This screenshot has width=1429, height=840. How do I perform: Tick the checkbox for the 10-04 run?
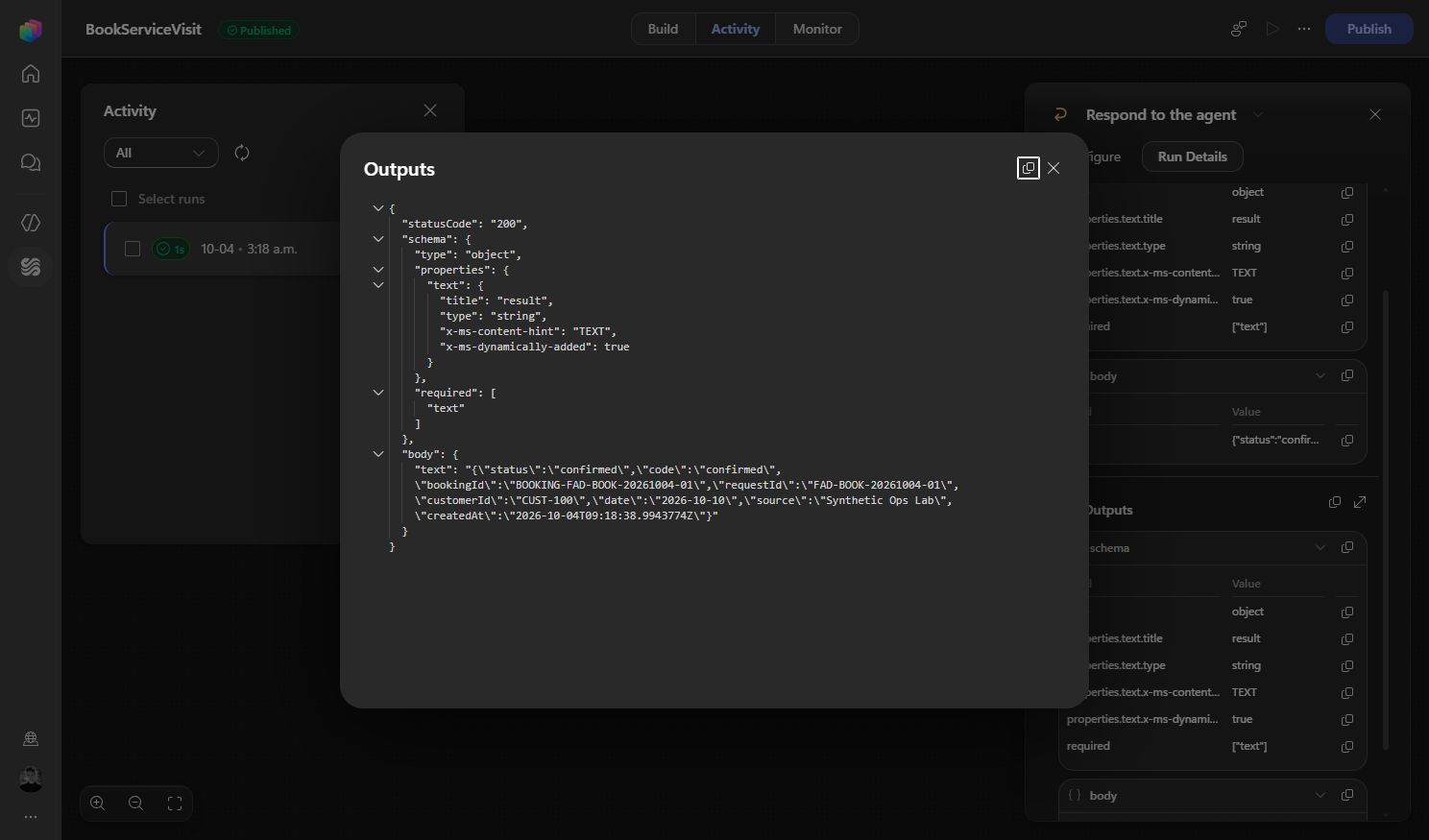pos(133,249)
